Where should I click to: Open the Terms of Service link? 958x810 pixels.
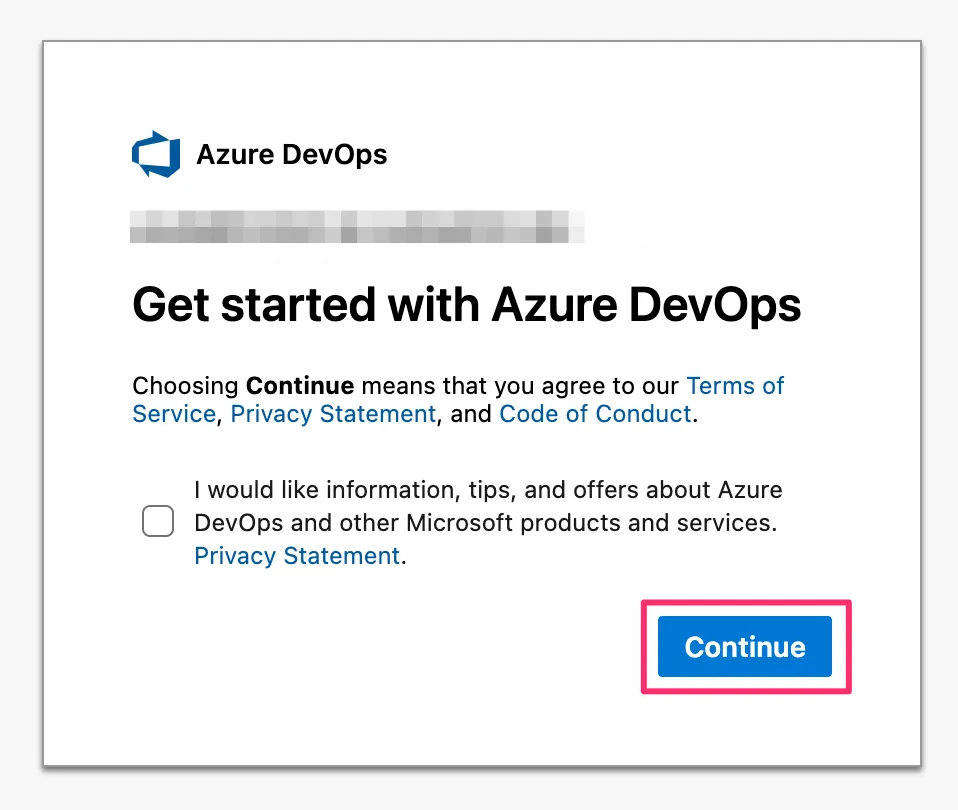[735, 386]
